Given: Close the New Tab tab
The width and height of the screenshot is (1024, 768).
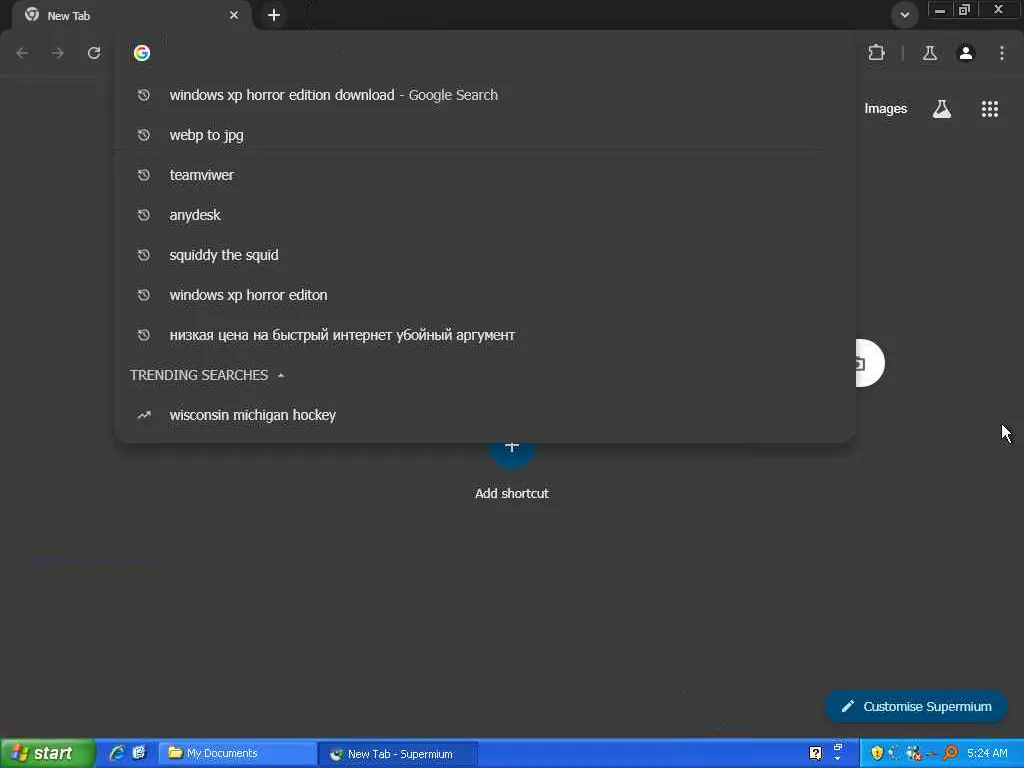Looking at the screenshot, I should pos(234,15).
